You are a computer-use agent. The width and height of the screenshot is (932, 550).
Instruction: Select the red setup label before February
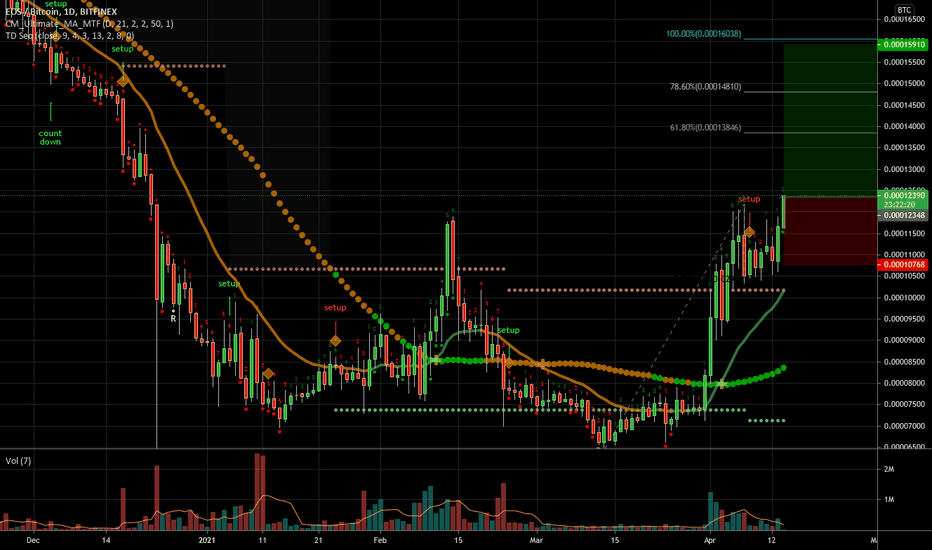point(335,307)
